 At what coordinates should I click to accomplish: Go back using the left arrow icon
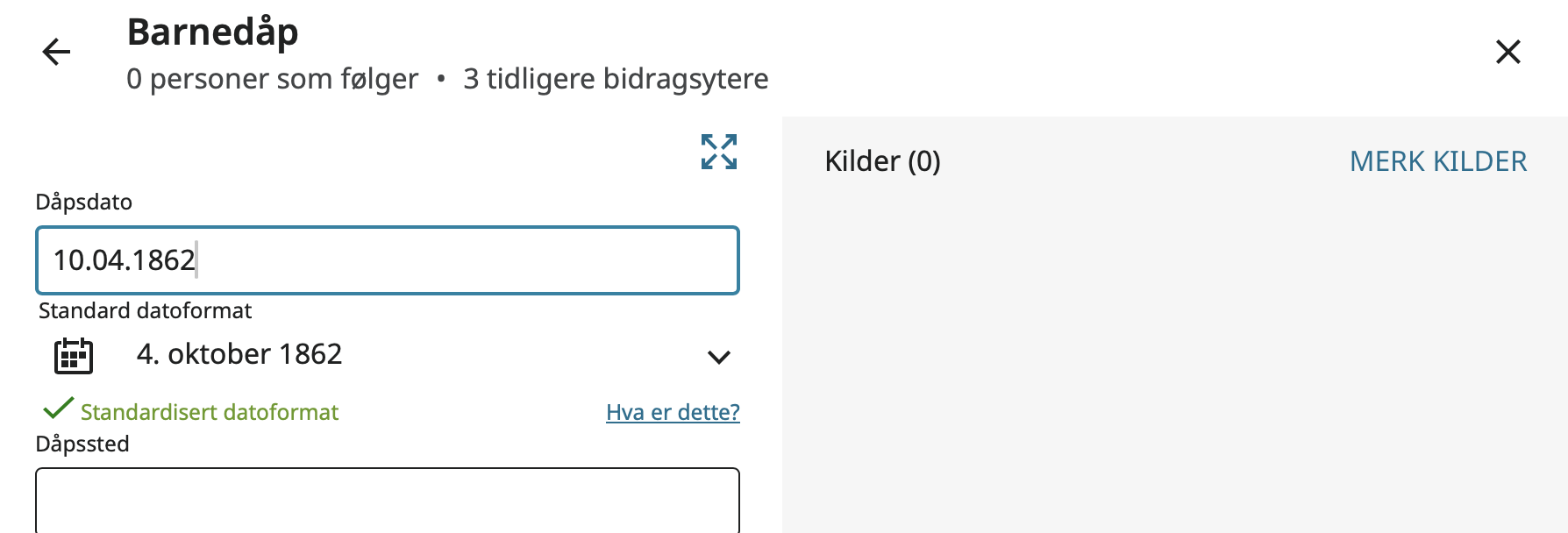[x=56, y=52]
